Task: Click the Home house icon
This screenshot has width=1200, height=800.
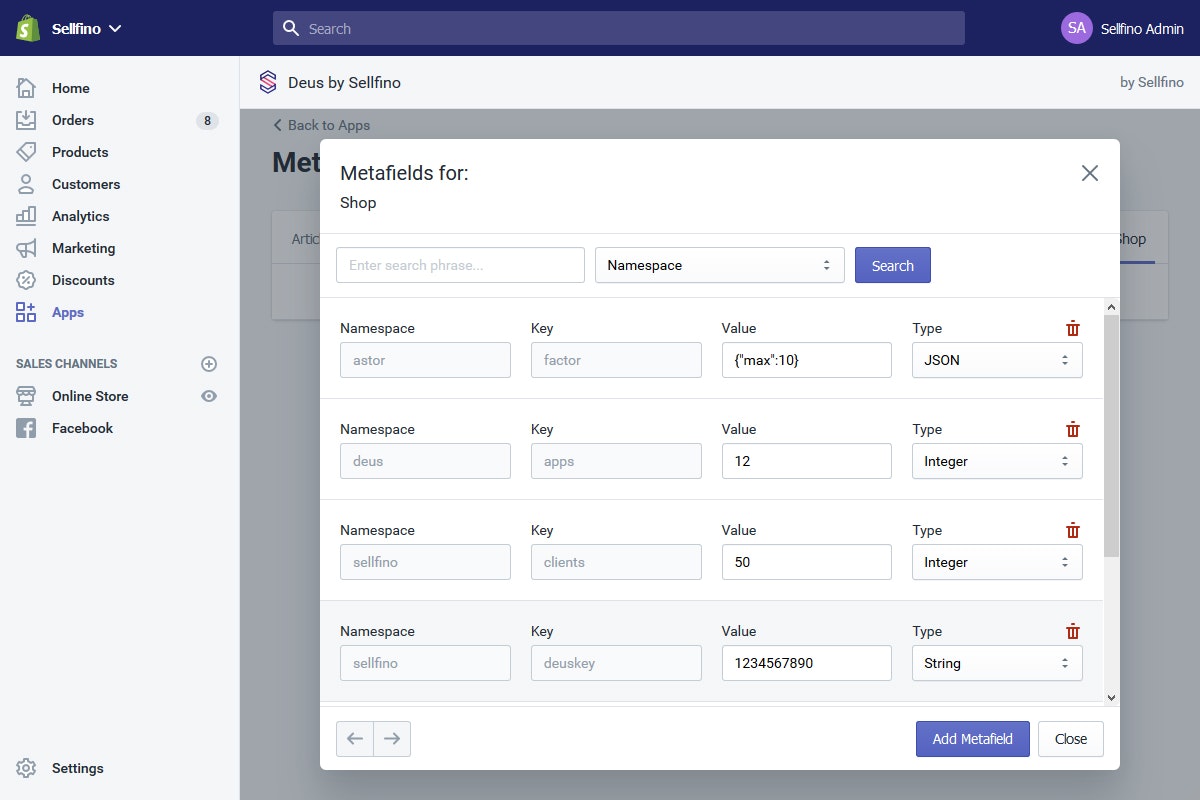Action: pyautogui.click(x=26, y=88)
